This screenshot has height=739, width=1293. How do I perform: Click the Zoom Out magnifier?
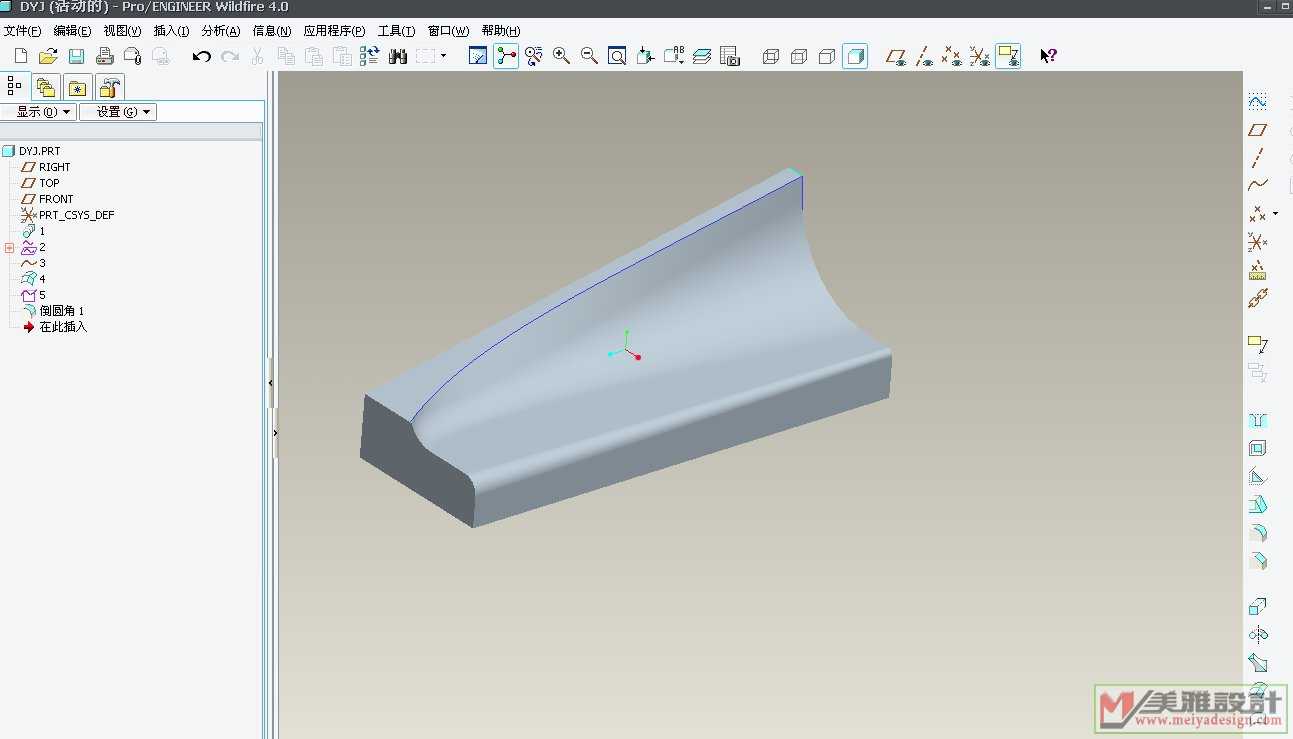coord(590,56)
